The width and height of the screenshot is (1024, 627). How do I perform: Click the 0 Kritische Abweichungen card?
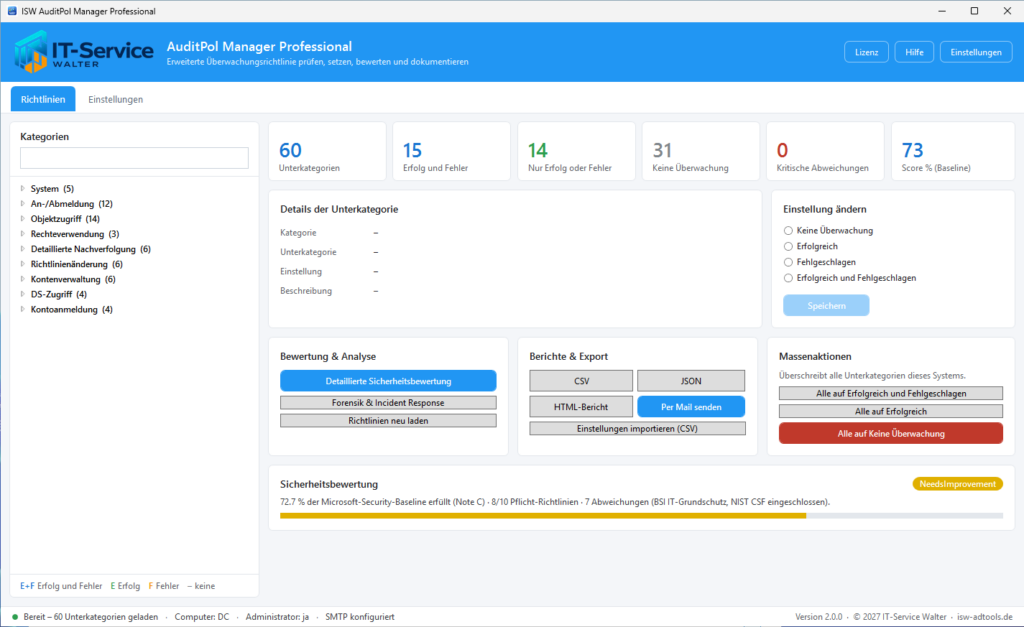tap(825, 151)
